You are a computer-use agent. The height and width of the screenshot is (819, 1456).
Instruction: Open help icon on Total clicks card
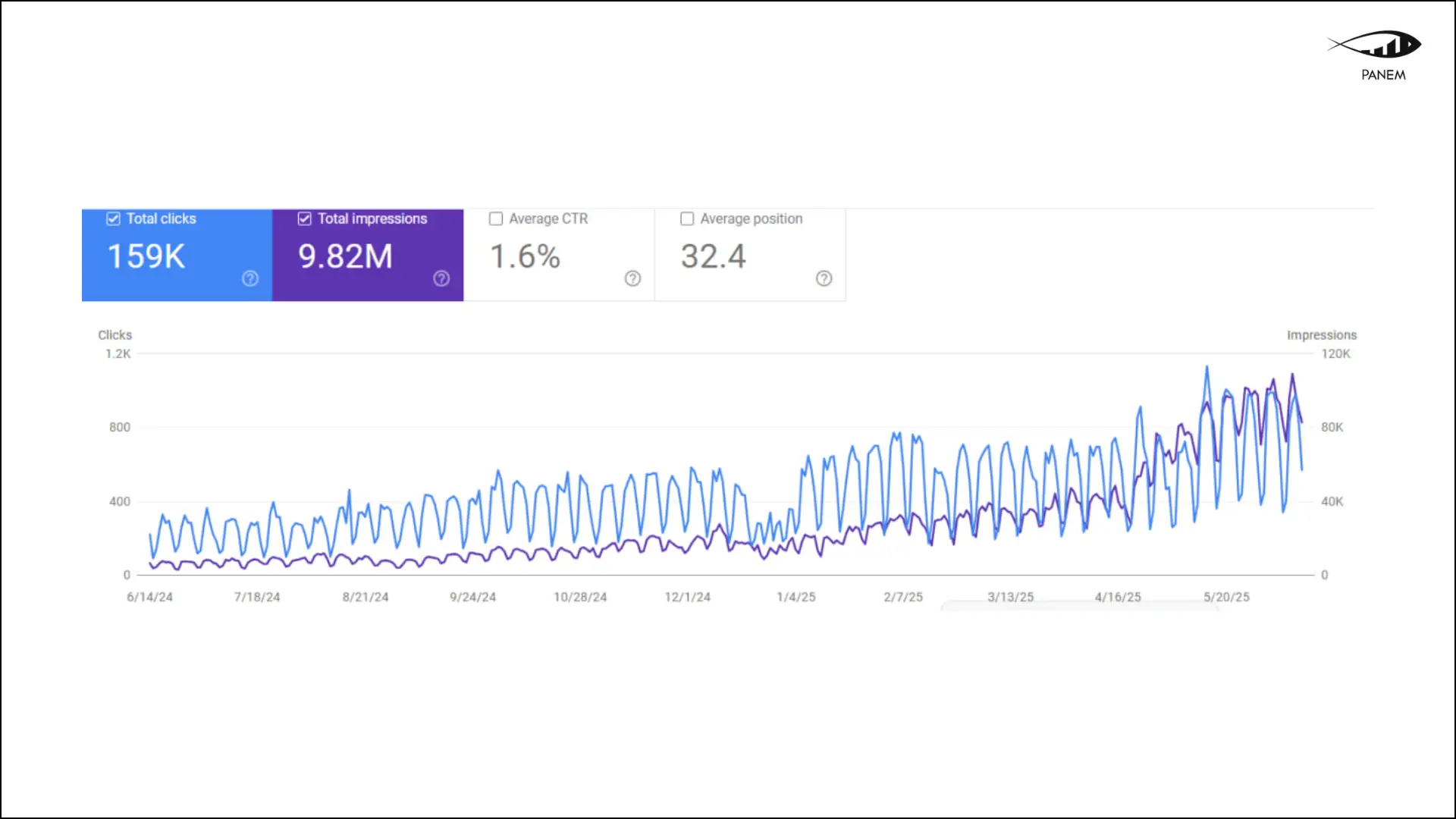point(250,278)
